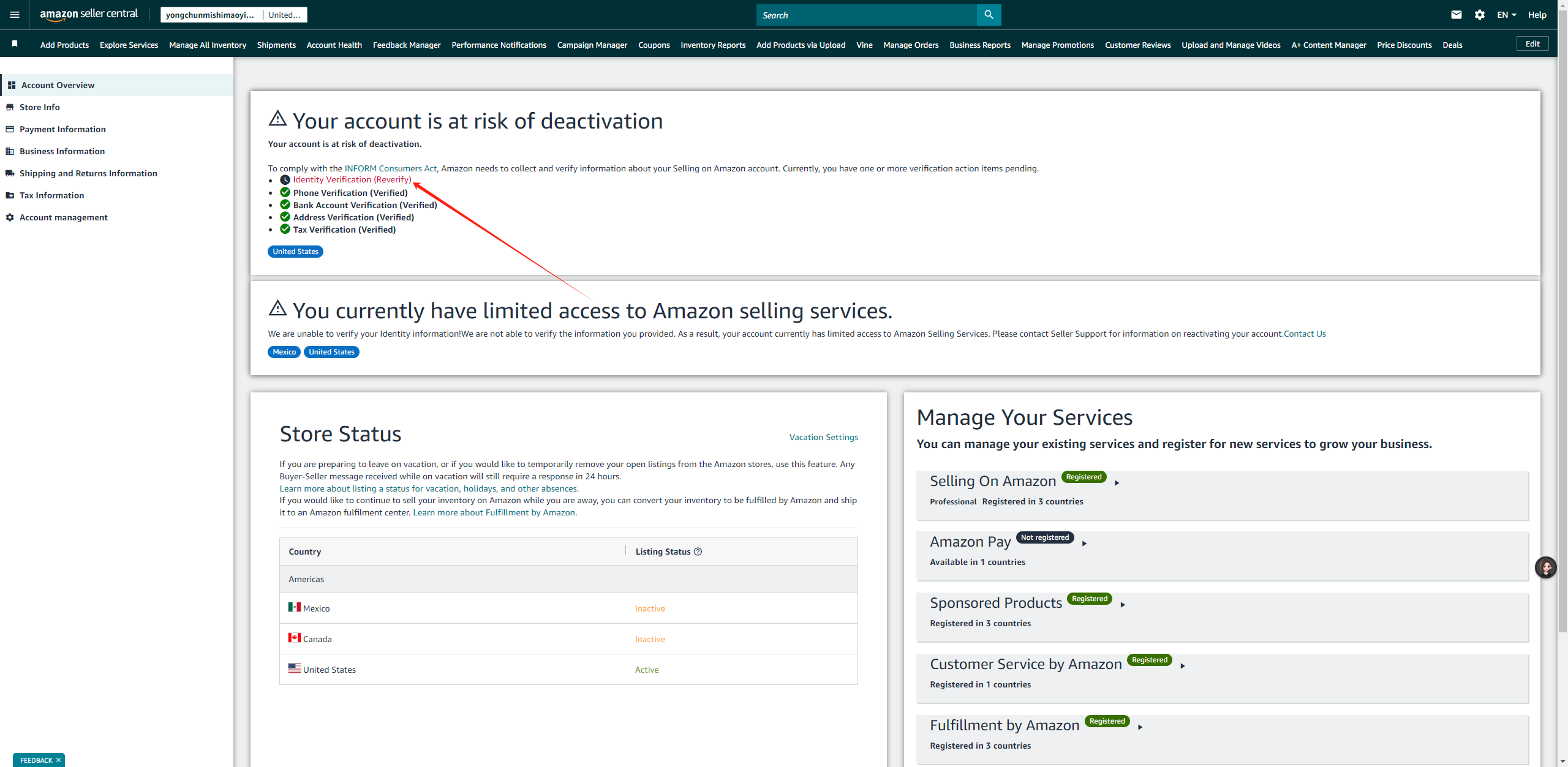Click the Identity Verification clock icon
Screen dimensions: 1568x767
click(x=285, y=179)
